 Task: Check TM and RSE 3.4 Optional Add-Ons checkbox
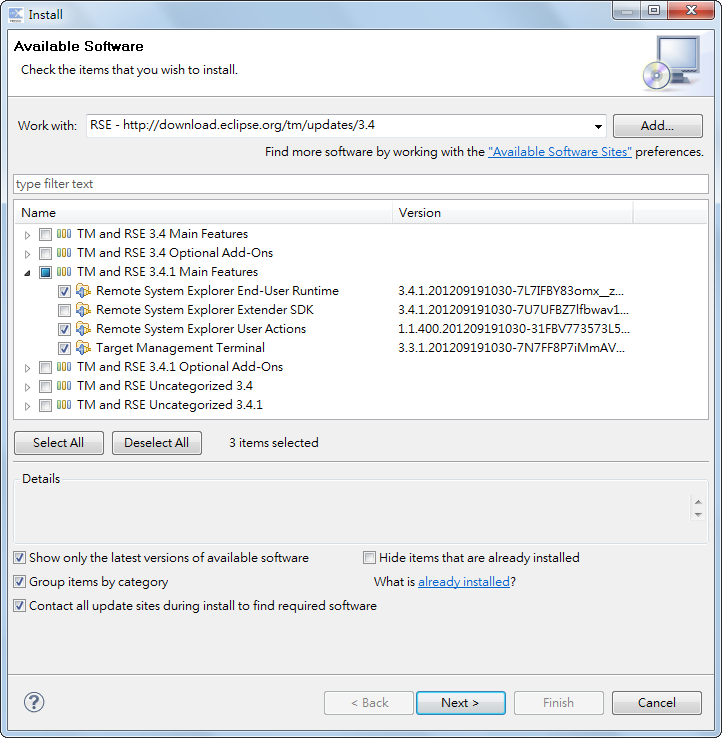pyautogui.click(x=45, y=253)
